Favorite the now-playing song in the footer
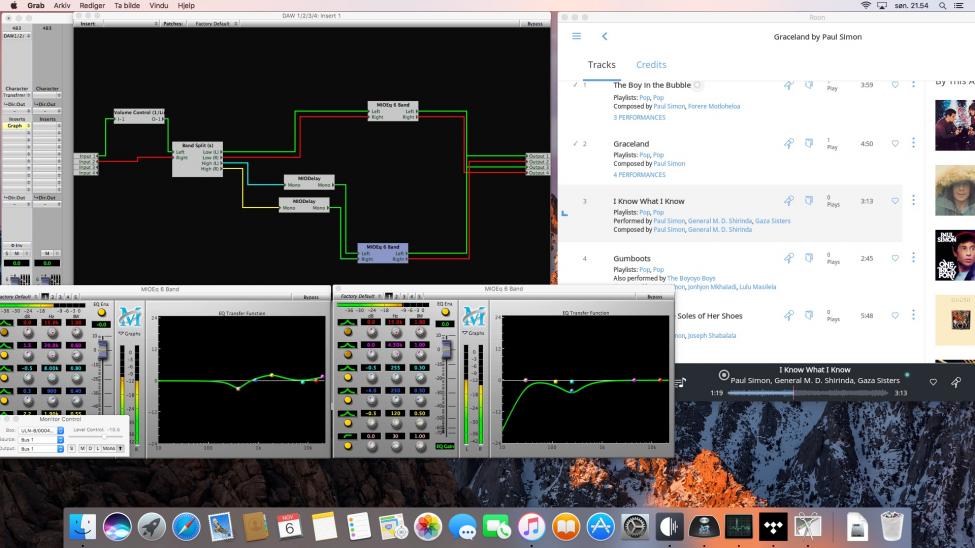Viewport: 975px width, 548px height. (933, 382)
